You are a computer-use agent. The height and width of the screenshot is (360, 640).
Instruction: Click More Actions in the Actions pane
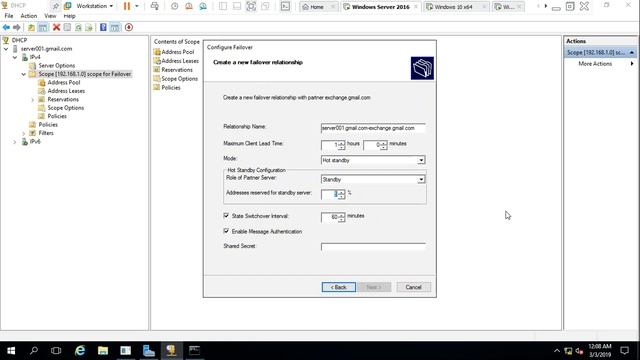pos(595,64)
